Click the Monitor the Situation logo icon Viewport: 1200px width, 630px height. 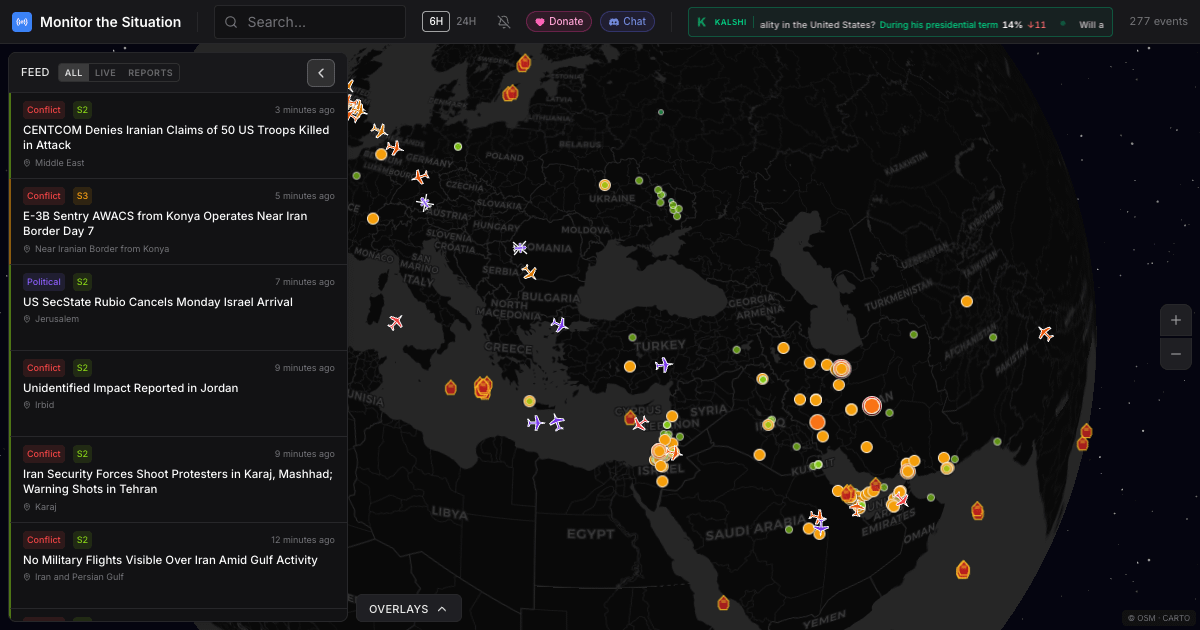(22, 22)
